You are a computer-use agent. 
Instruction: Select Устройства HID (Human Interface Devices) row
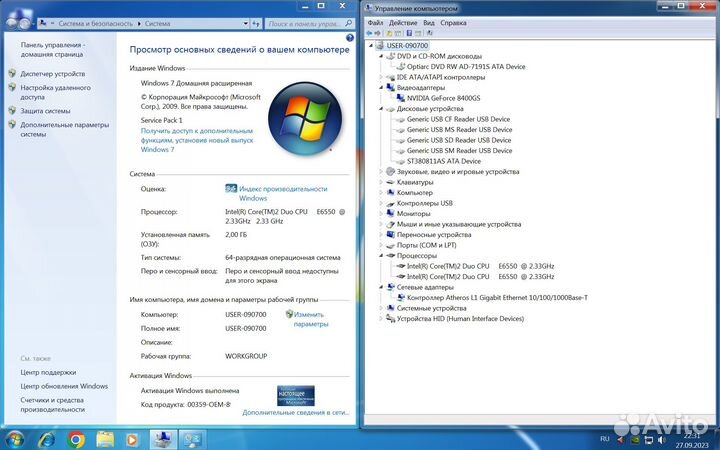(x=460, y=319)
